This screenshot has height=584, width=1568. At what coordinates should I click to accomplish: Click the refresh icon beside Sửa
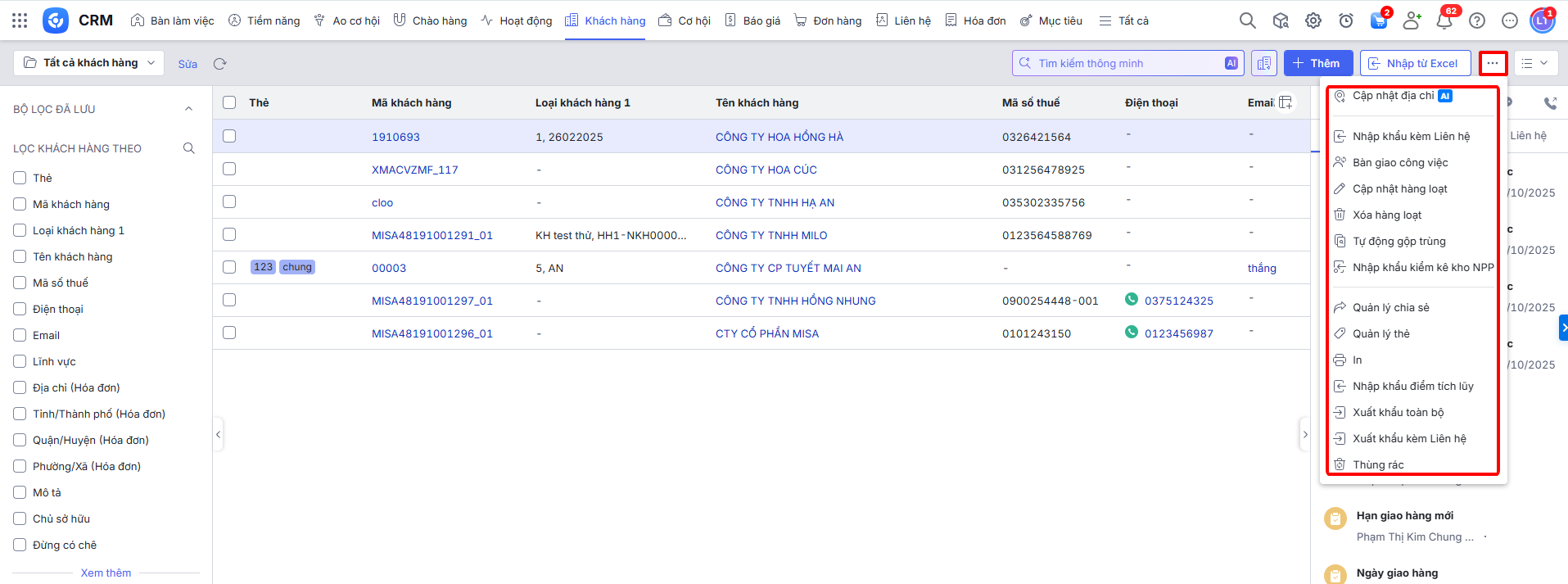219,64
